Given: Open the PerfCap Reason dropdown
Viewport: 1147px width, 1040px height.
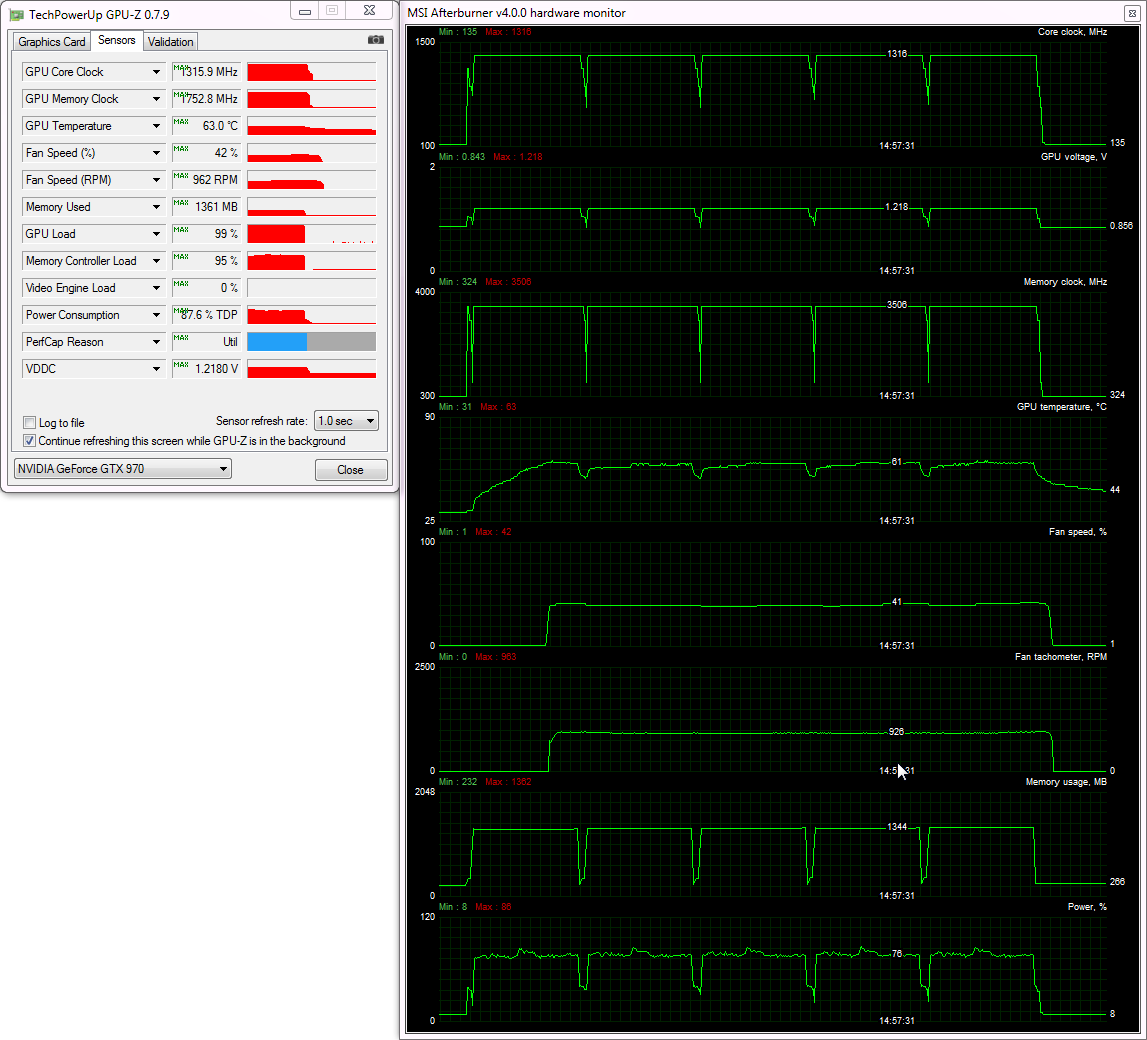Looking at the screenshot, I should coord(156,342).
